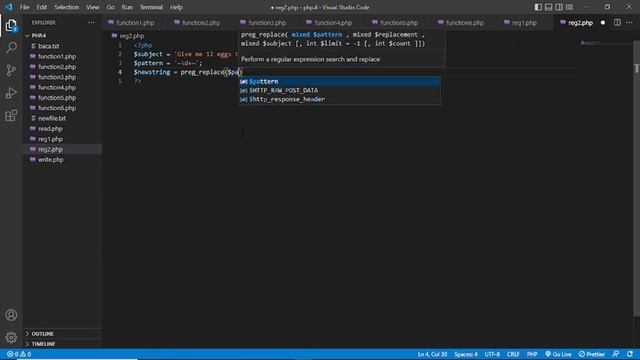Split the editor right
Viewport: 640px width, 360px height.
pos(617,22)
